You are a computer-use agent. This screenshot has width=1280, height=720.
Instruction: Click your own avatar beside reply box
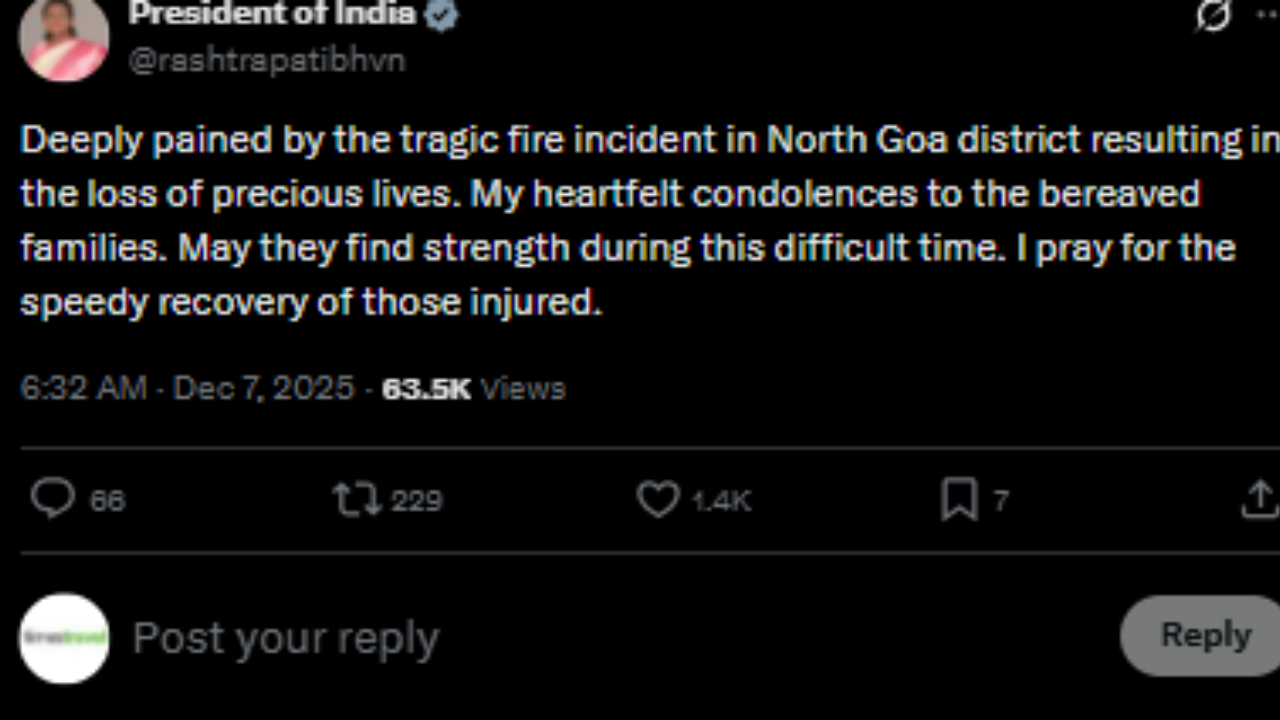coord(64,638)
